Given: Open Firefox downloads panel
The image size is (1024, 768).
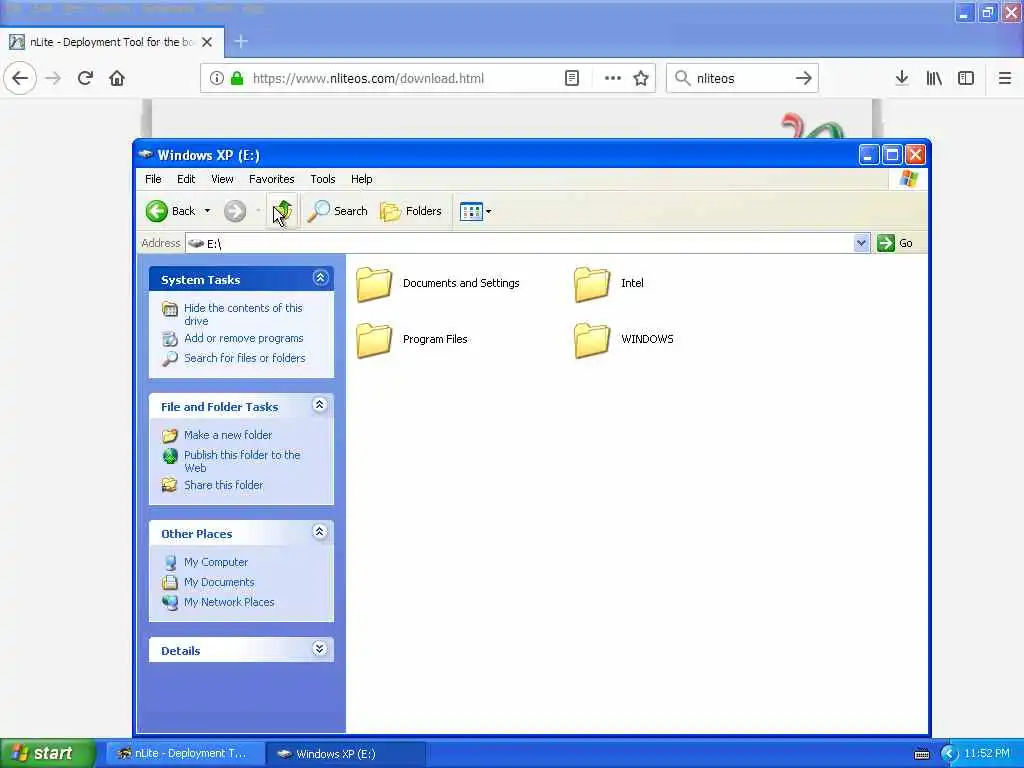Looking at the screenshot, I should coord(902,78).
